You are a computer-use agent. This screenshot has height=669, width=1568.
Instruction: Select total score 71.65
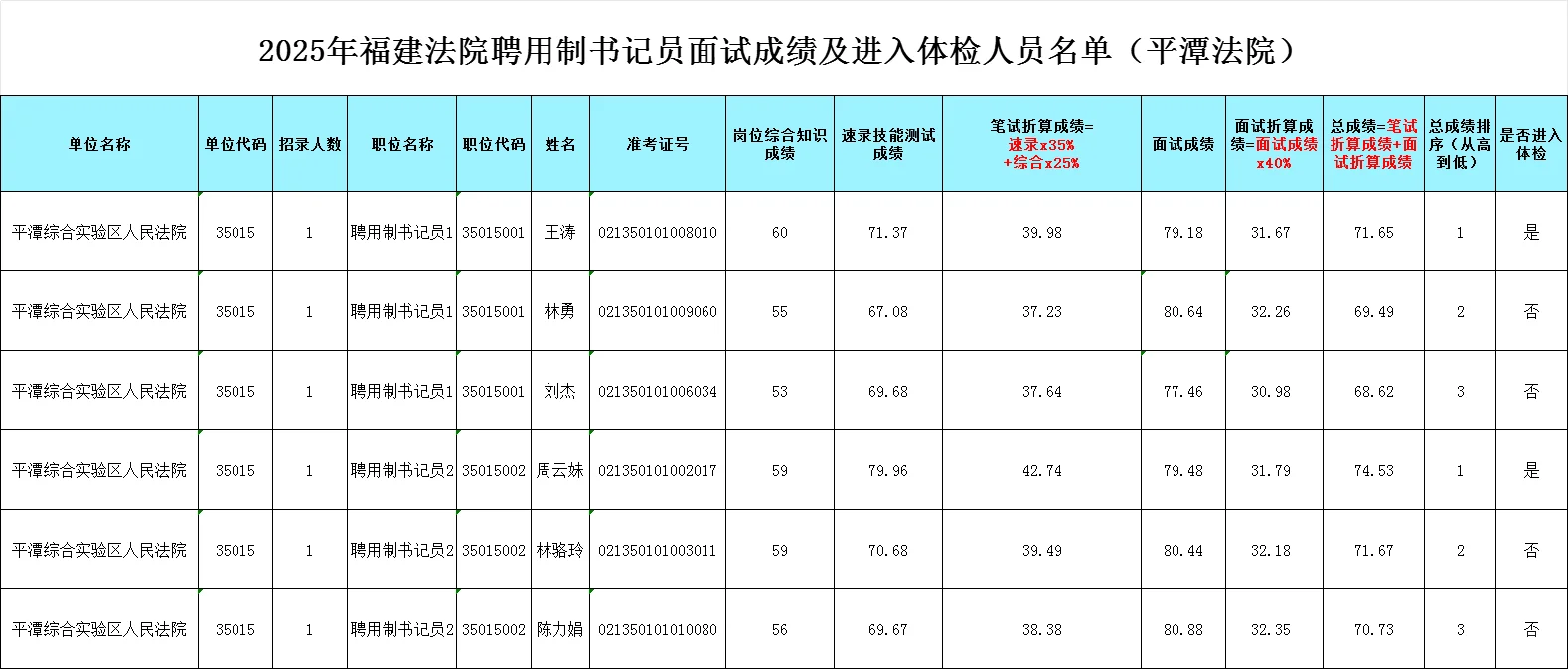[1373, 232]
